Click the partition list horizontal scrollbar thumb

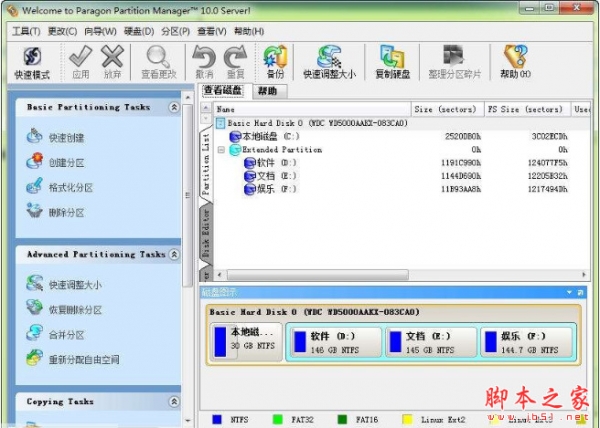coord(318,275)
